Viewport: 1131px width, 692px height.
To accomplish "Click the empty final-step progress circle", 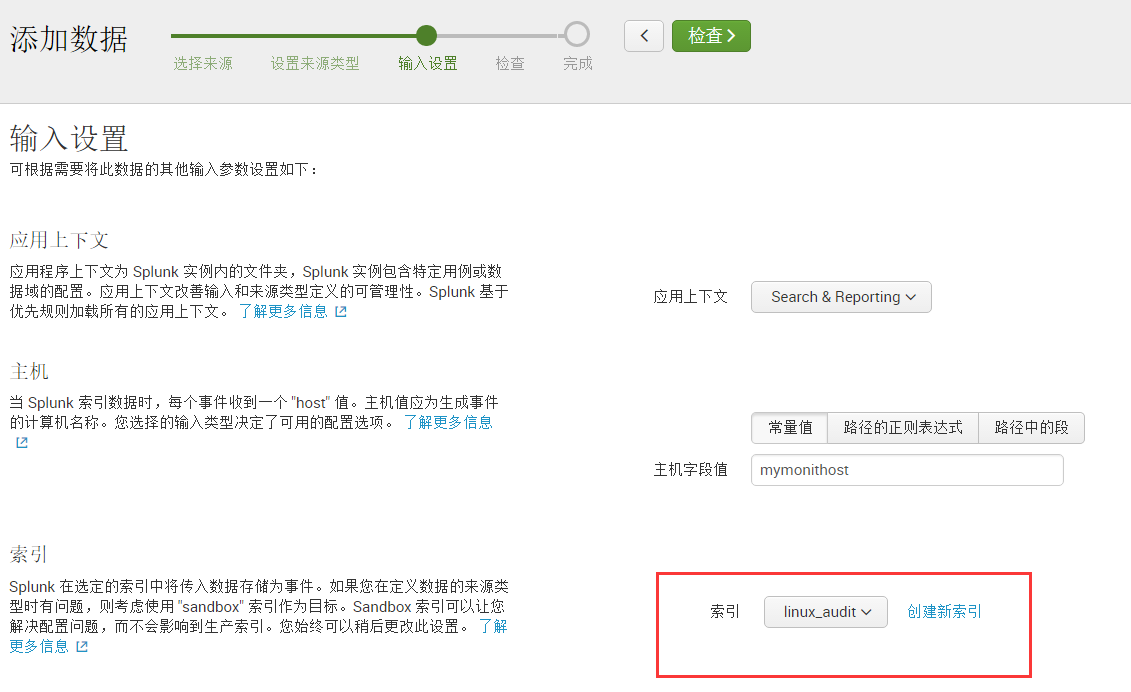I will click(576, 34).
